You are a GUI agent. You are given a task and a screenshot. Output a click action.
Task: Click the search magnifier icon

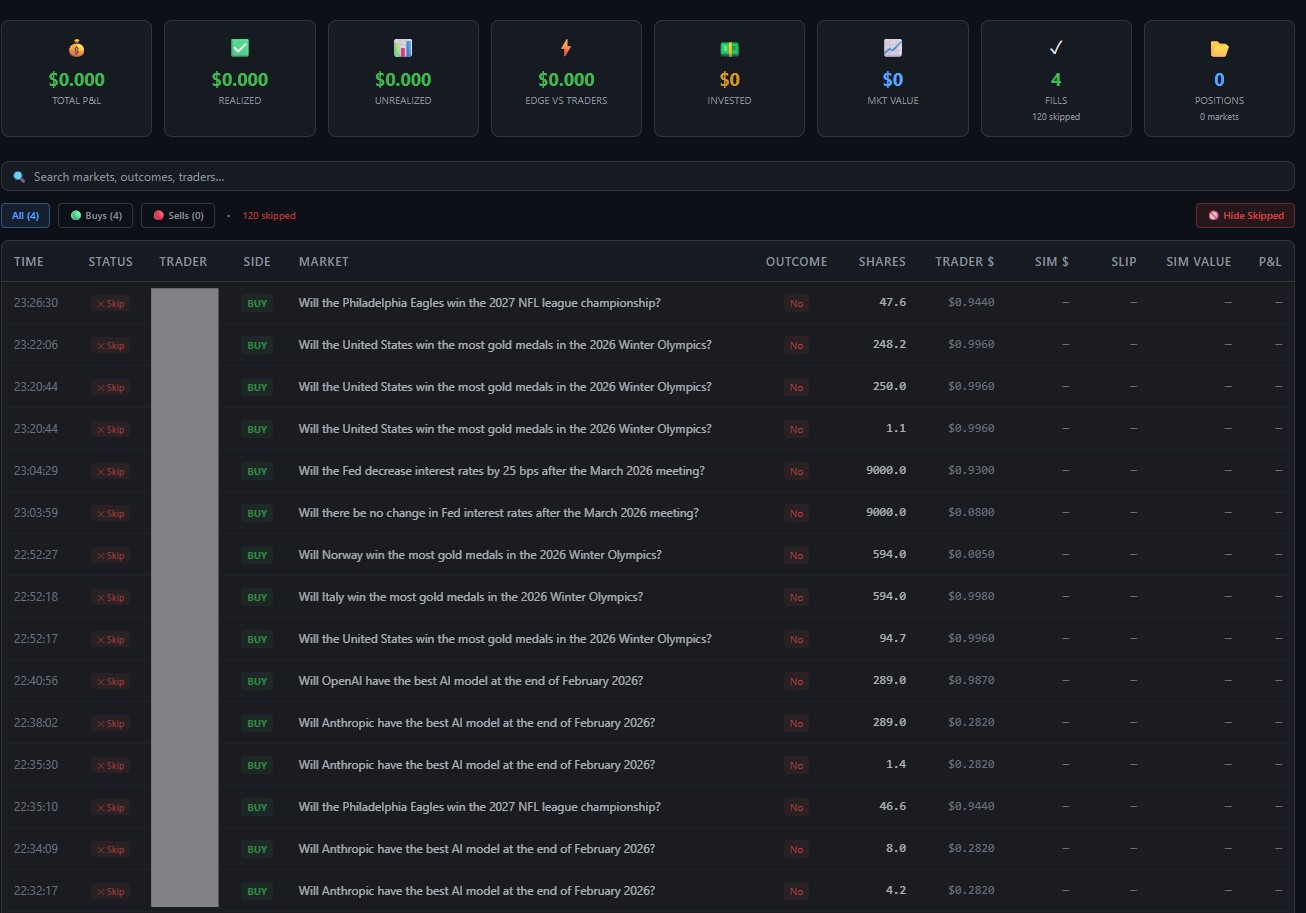tap(19, 176)
